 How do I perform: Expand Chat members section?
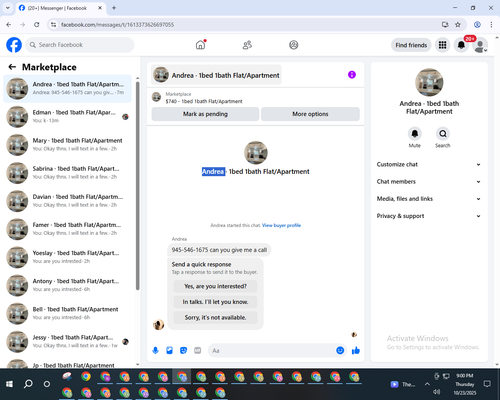(429, 182)
